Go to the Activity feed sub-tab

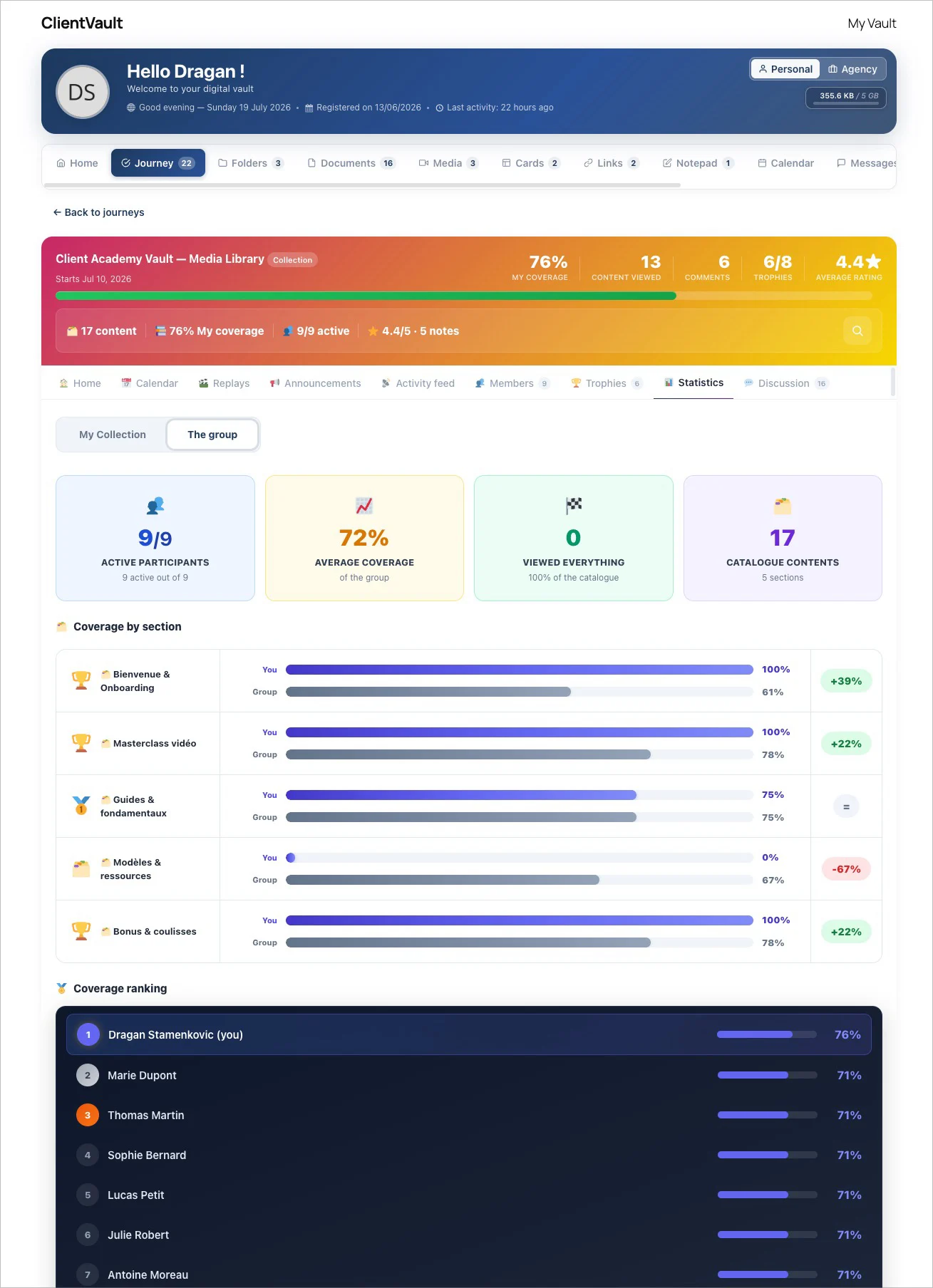pos(418,383)
